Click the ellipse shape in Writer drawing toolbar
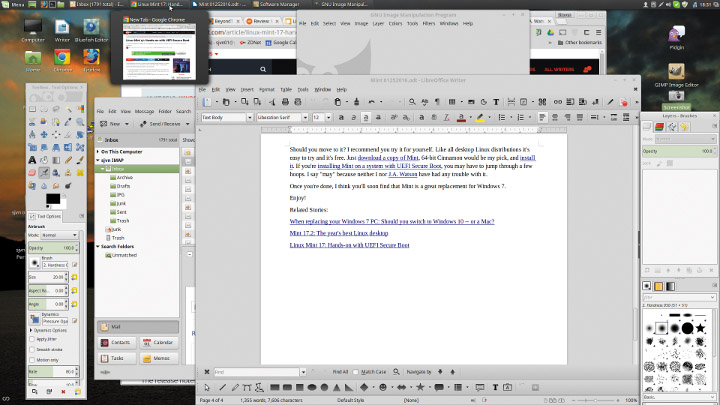The image size is (720, 405). (312, 388)
